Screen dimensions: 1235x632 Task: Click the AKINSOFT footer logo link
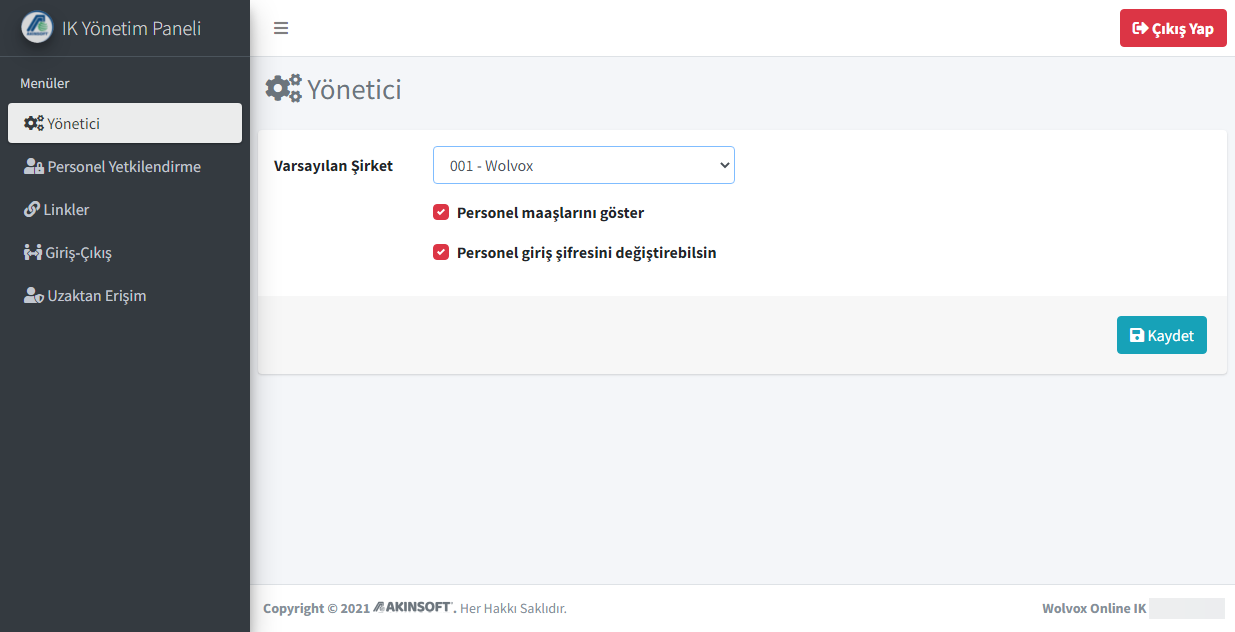(415, 607)
